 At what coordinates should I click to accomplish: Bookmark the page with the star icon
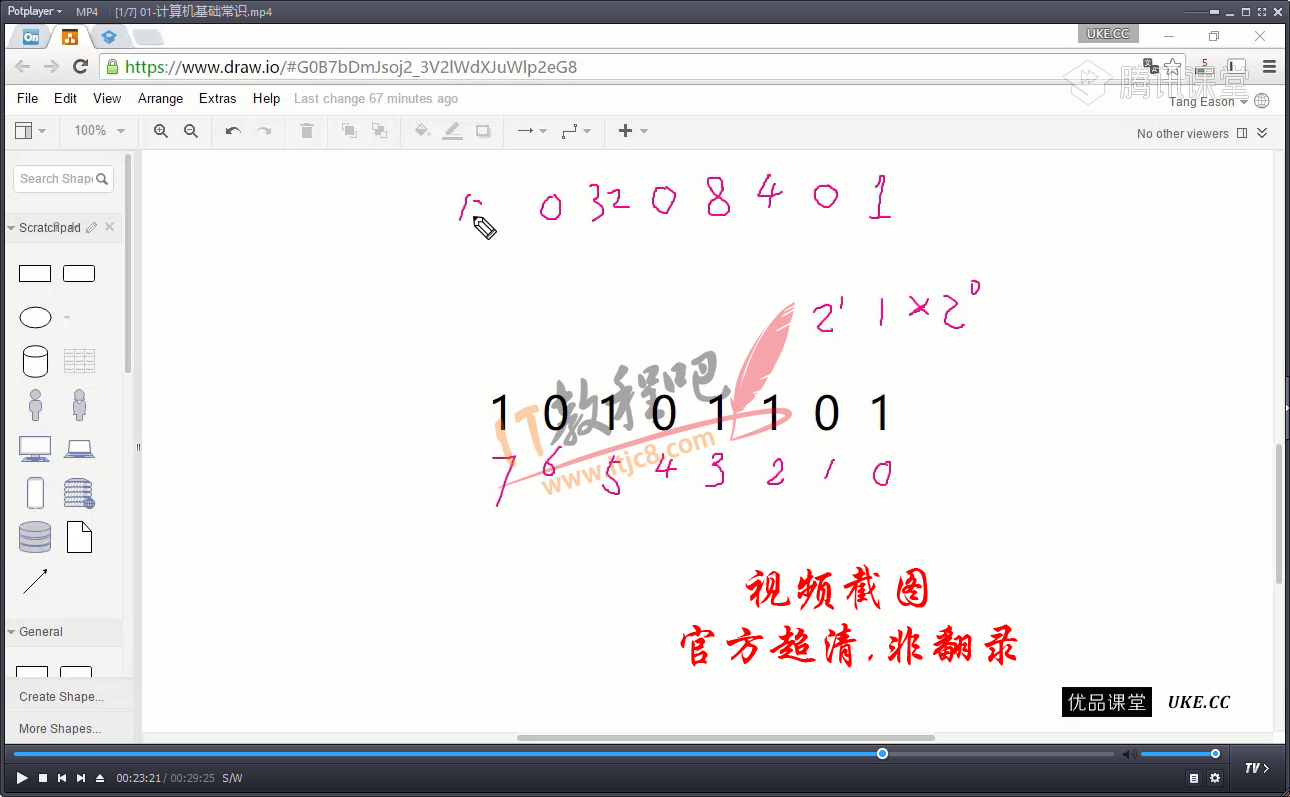click(x=1173, y=67)
